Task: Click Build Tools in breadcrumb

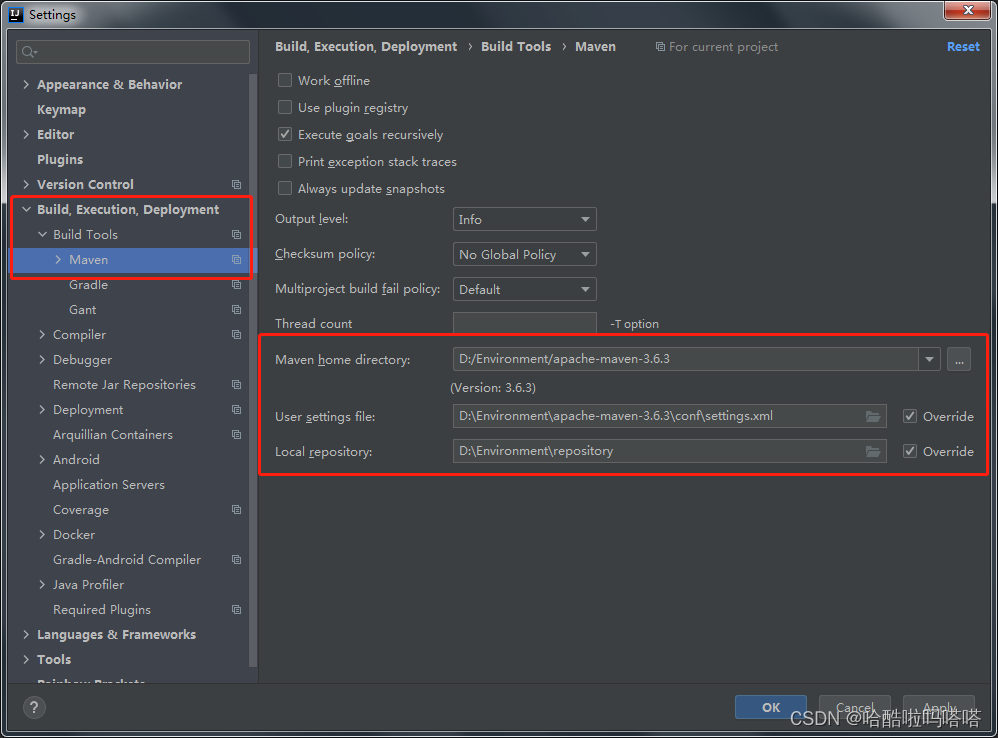Action: 516,46
